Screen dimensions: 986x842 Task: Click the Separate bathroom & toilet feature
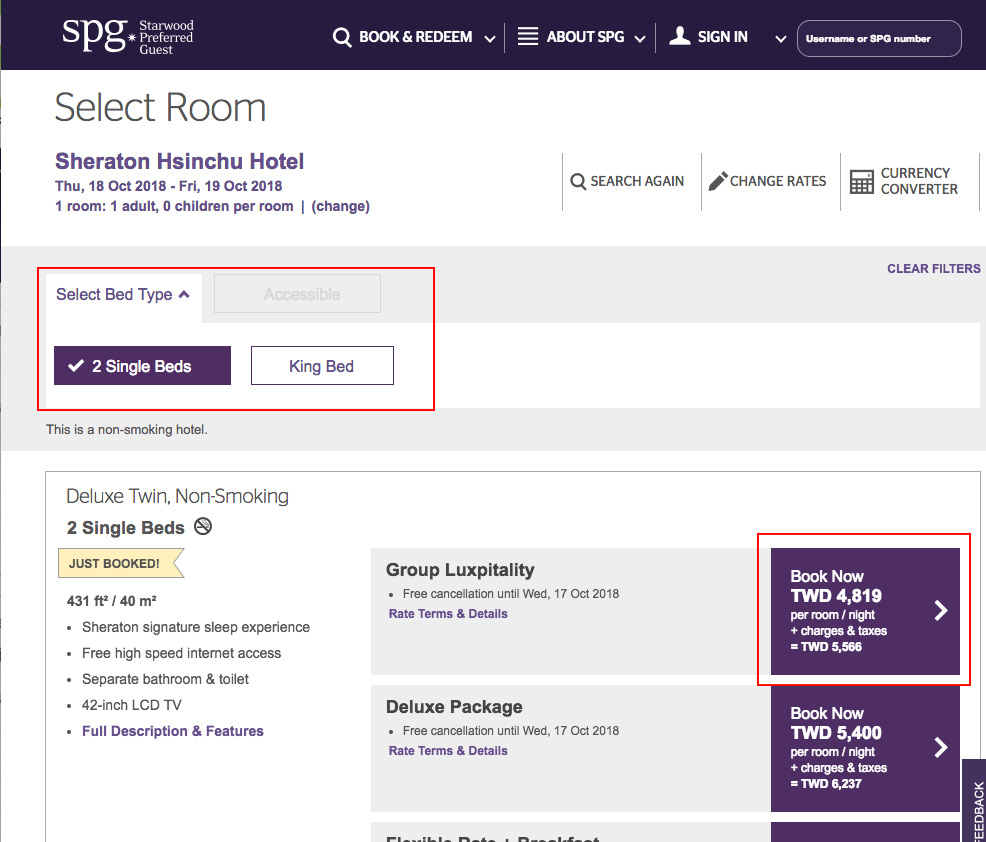tap(165, 679)
